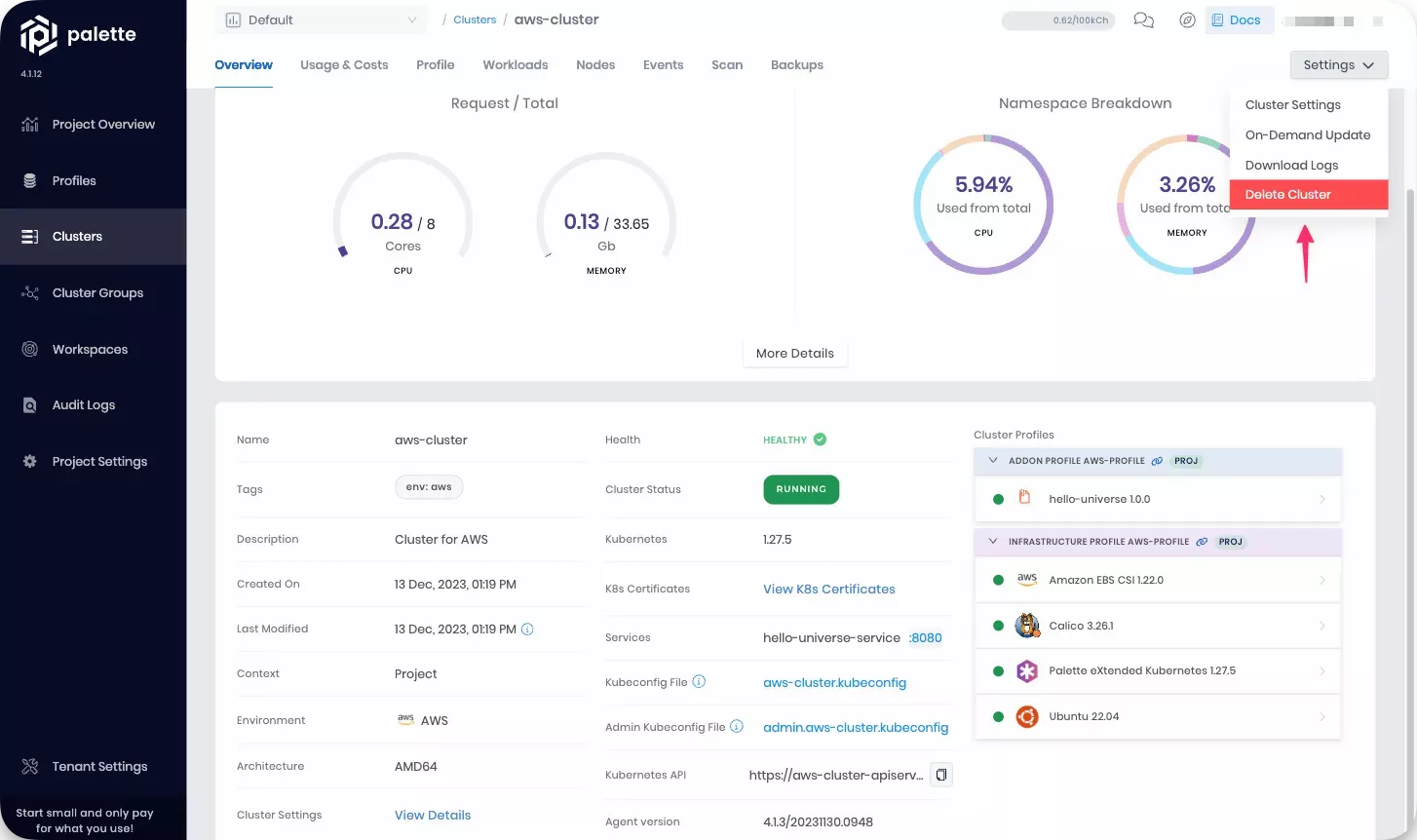The height and width of the screenshot is (840, 1417).
Task: Open the :8080 service port link
Action: click(x=926, y=638)
